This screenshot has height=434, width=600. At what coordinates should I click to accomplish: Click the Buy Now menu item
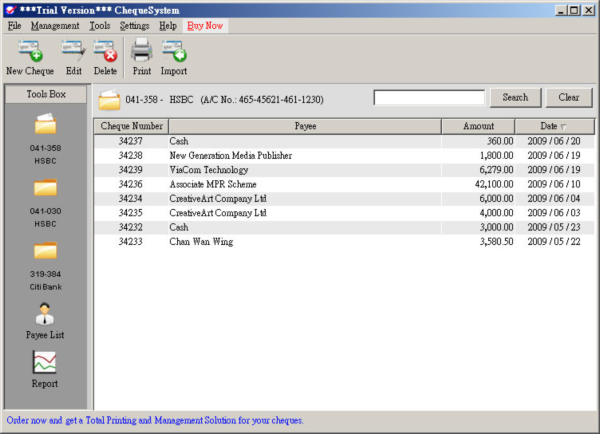206,24
